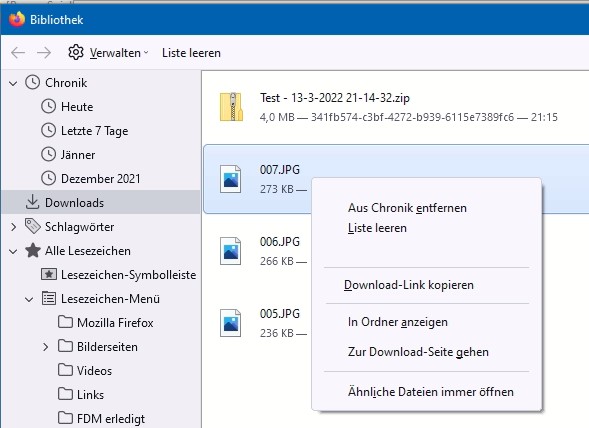
Task: Choose Aus Chronik entfernen from context menu
Action: tap(407, 208)
